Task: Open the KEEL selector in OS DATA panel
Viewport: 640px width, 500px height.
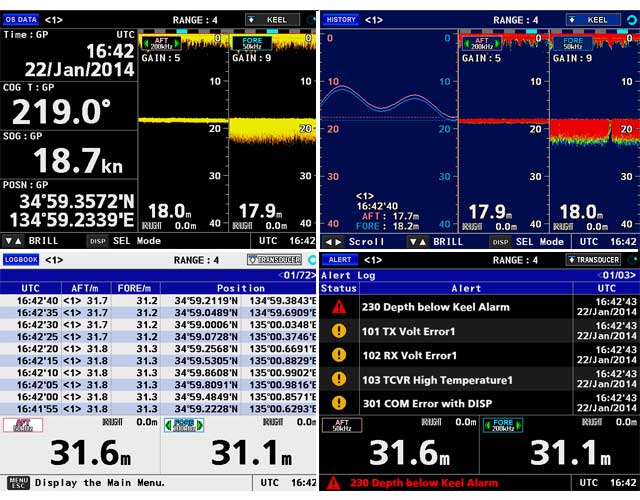Action: pyautogui.click(x=272, y=19)
